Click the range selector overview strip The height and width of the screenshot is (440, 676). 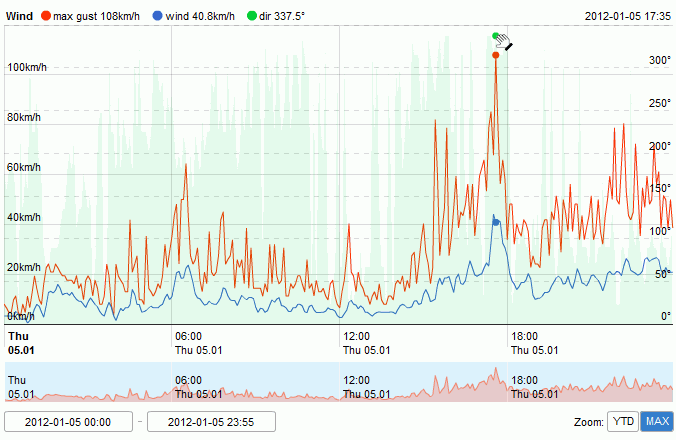tap(338, 382)
